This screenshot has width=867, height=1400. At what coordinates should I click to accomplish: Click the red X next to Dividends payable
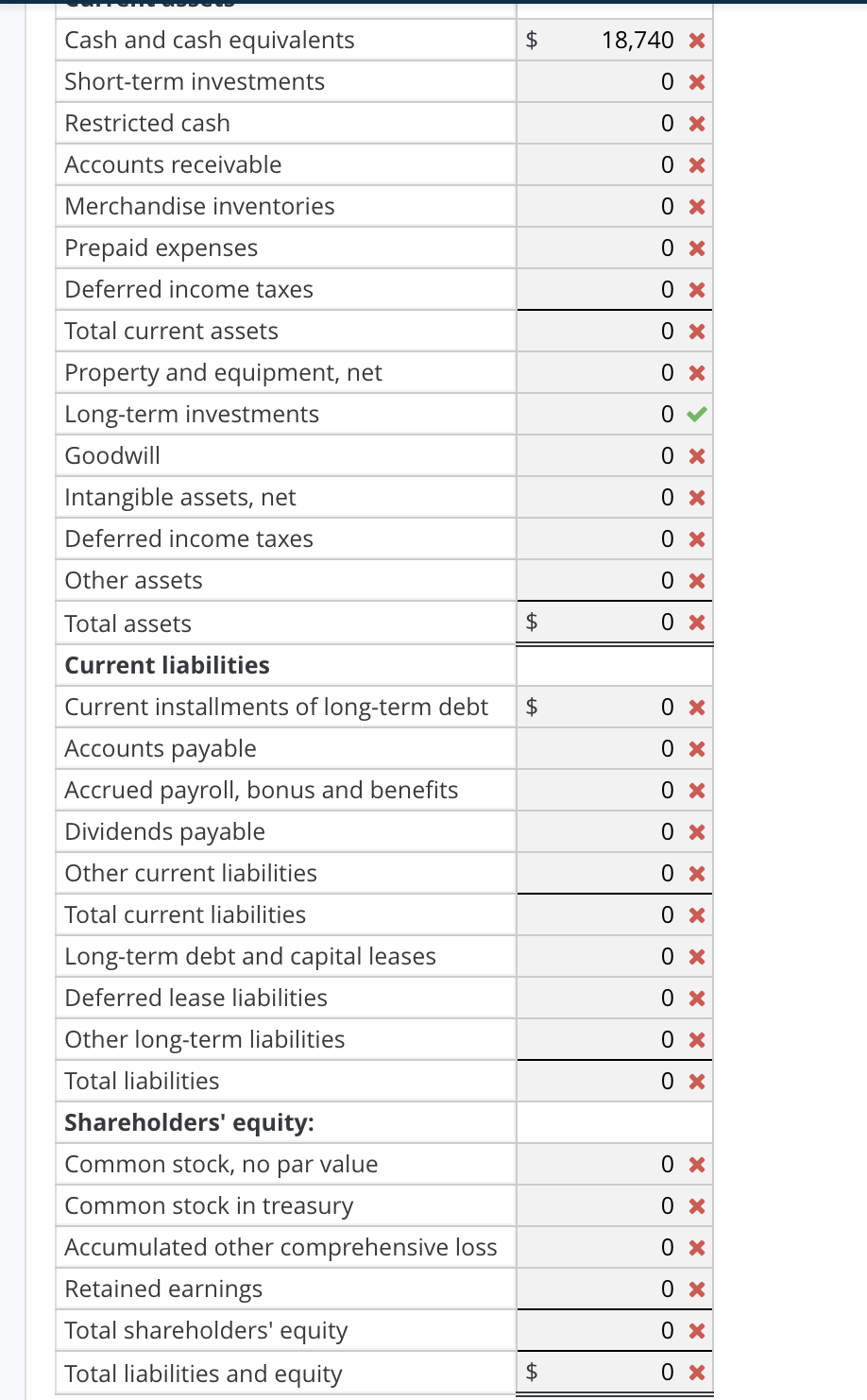point(696,831)
